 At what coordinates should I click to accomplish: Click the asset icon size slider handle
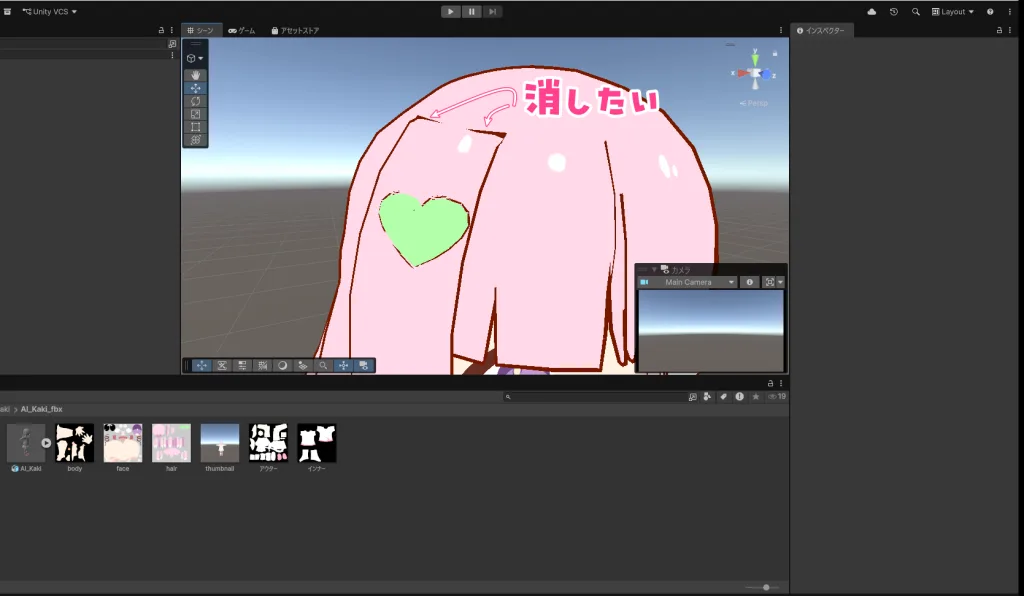click(766, 588)
